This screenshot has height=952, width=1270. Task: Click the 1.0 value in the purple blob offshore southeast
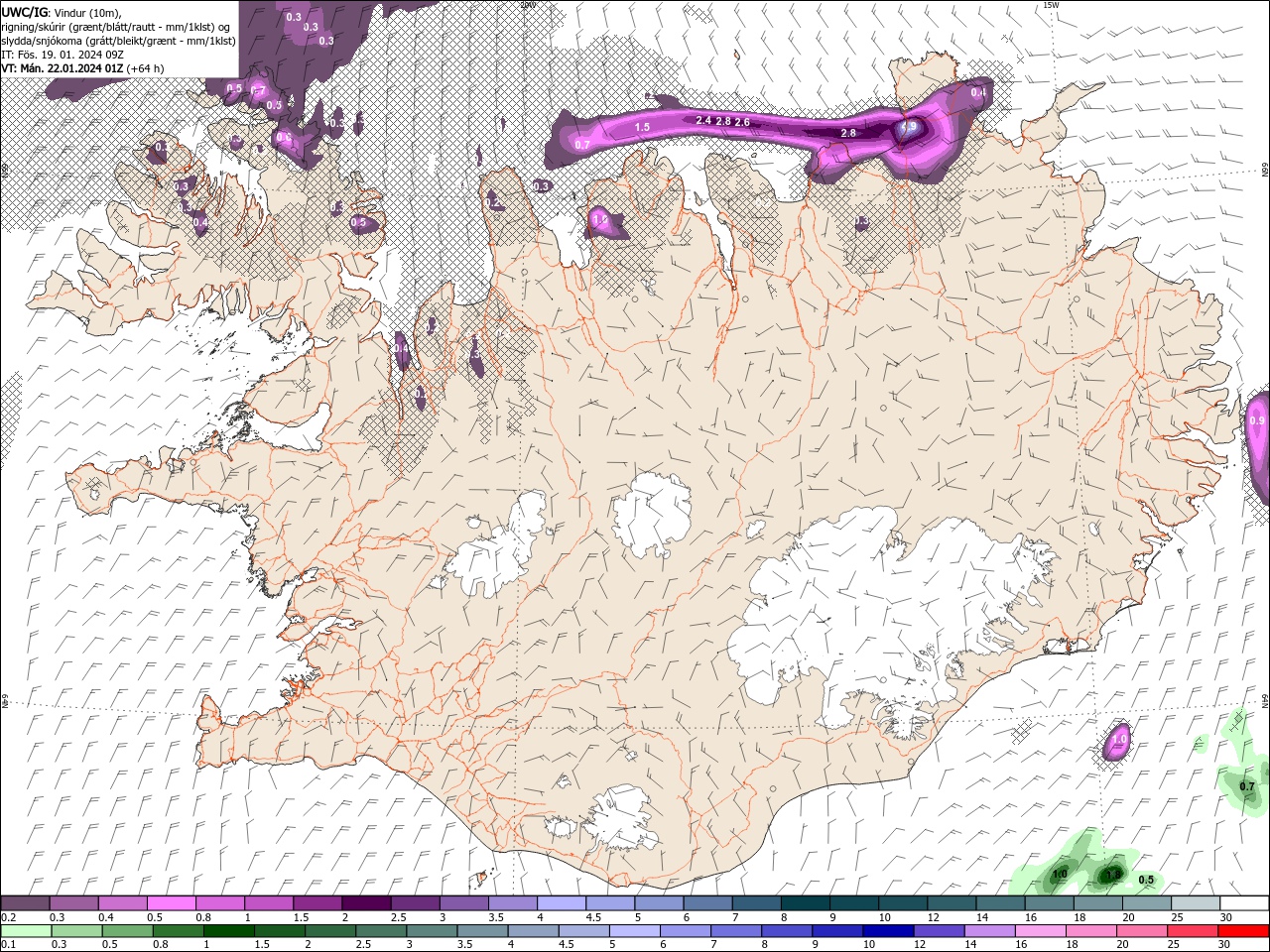(x=1119, y=740)
